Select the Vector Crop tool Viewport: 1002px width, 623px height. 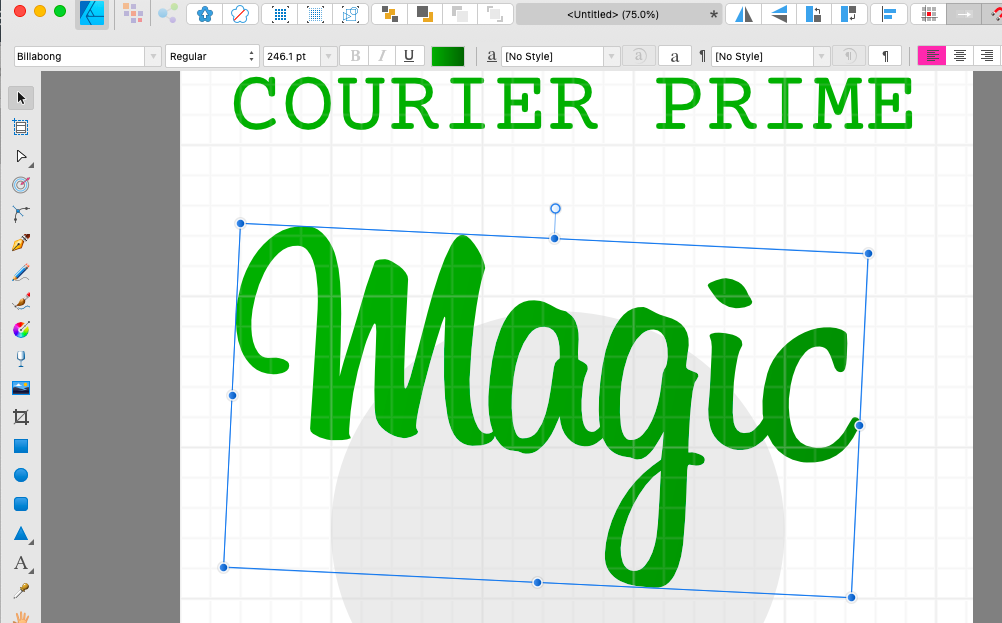point(21,417)
